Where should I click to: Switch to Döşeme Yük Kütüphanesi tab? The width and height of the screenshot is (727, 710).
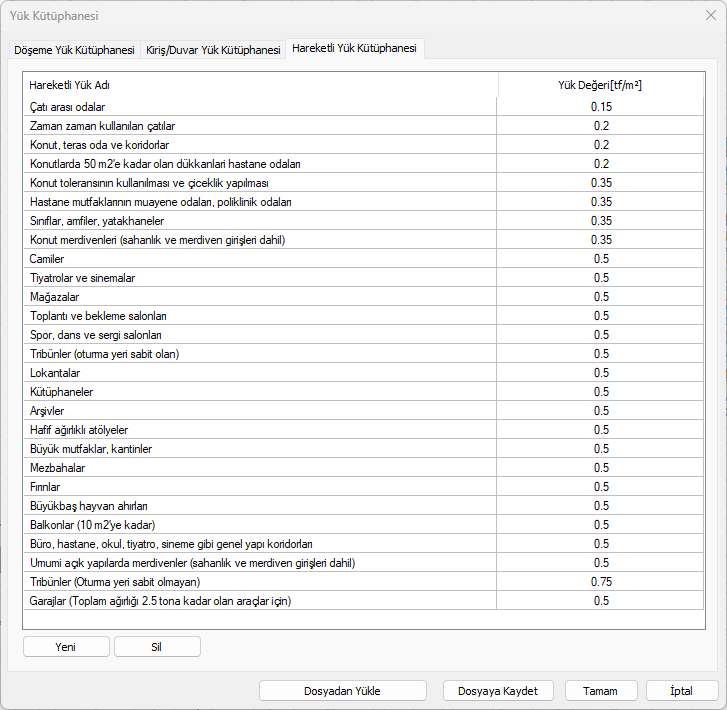pyautogui.click(x=74, y=50)
